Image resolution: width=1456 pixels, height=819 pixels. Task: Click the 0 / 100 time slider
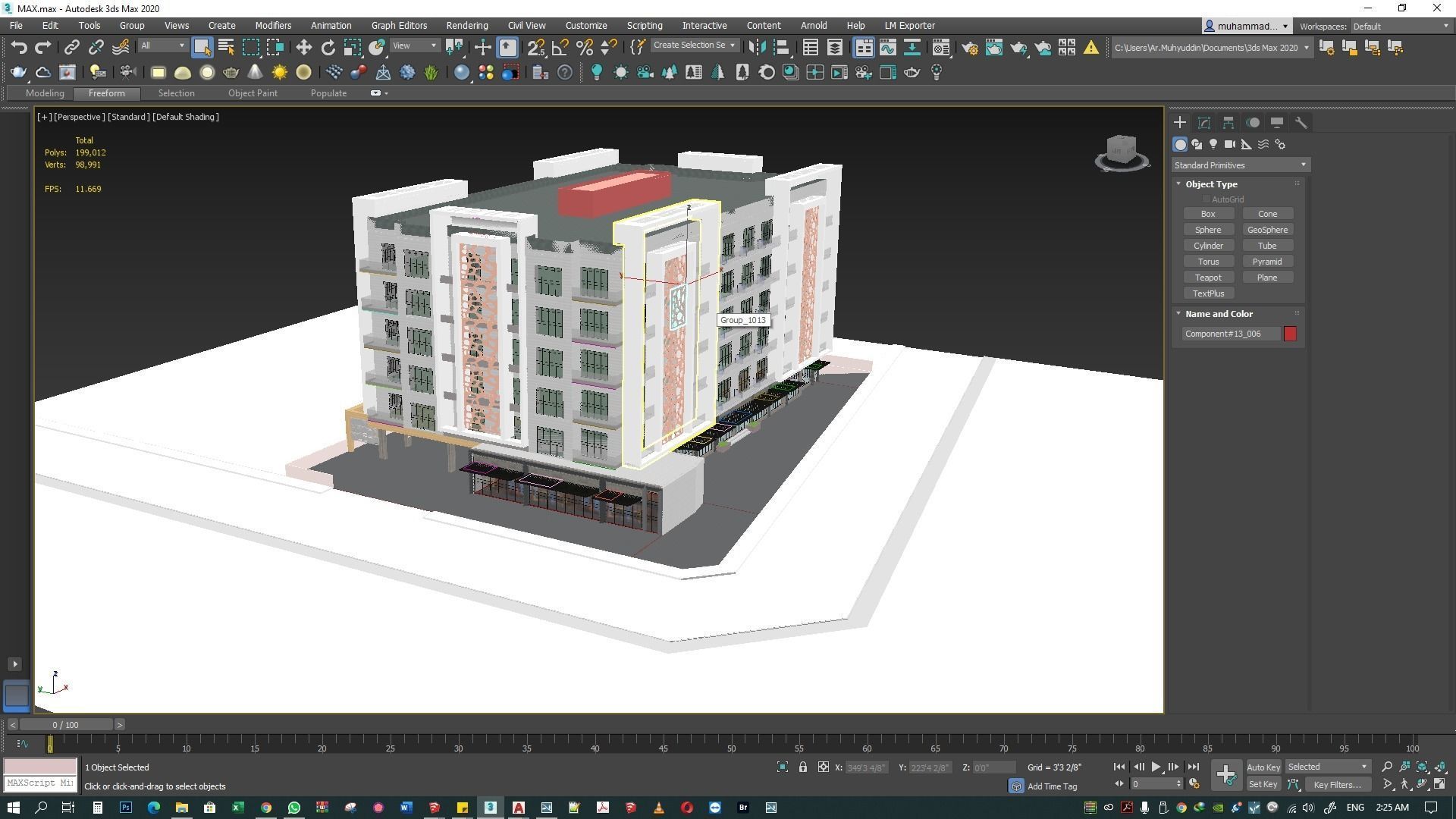(66, 725)
